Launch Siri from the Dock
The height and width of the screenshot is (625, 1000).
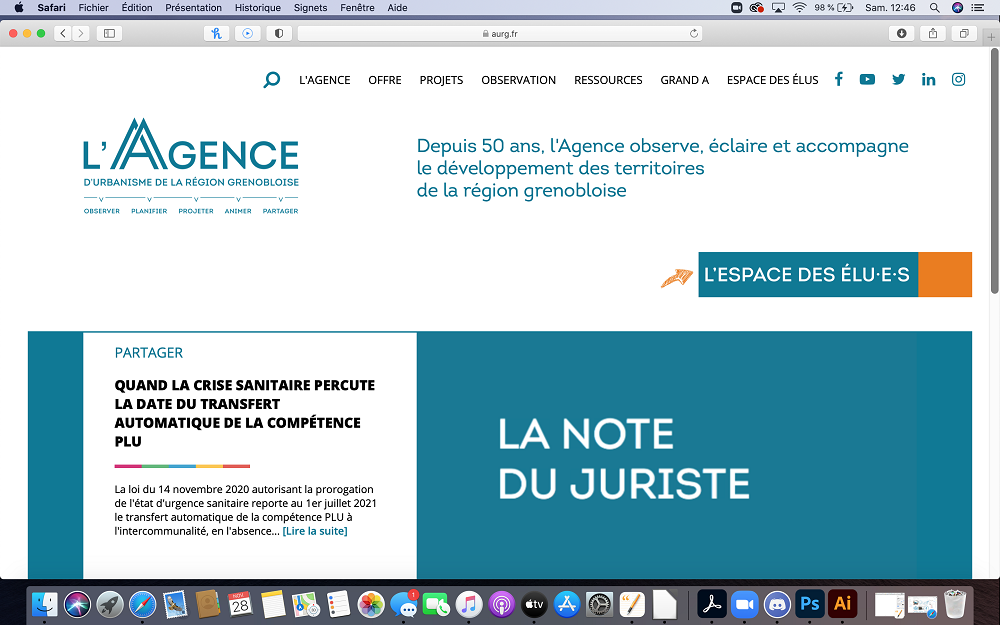tap(77, 604)
